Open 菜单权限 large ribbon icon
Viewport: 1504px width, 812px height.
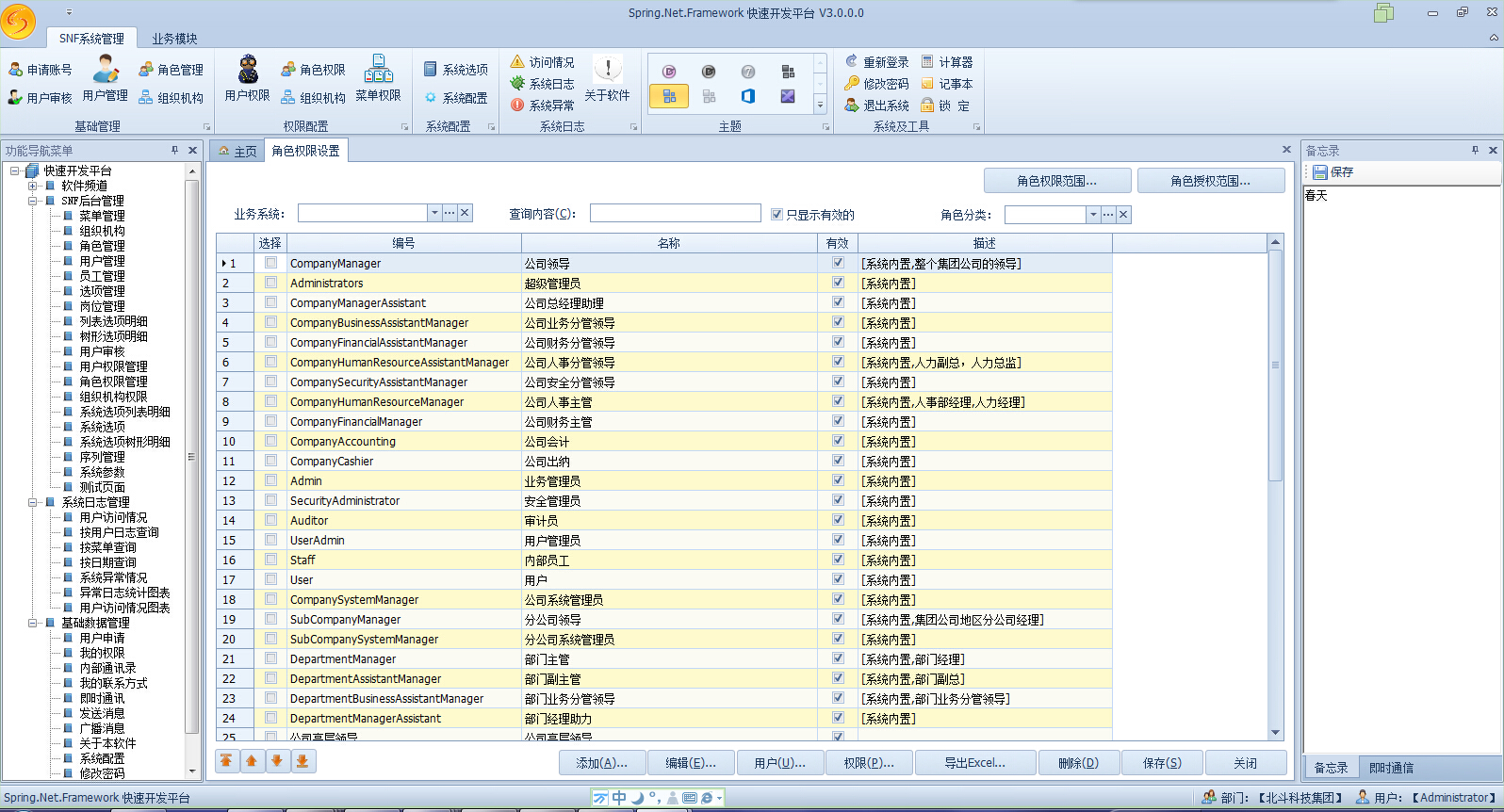tap(379, 79)
